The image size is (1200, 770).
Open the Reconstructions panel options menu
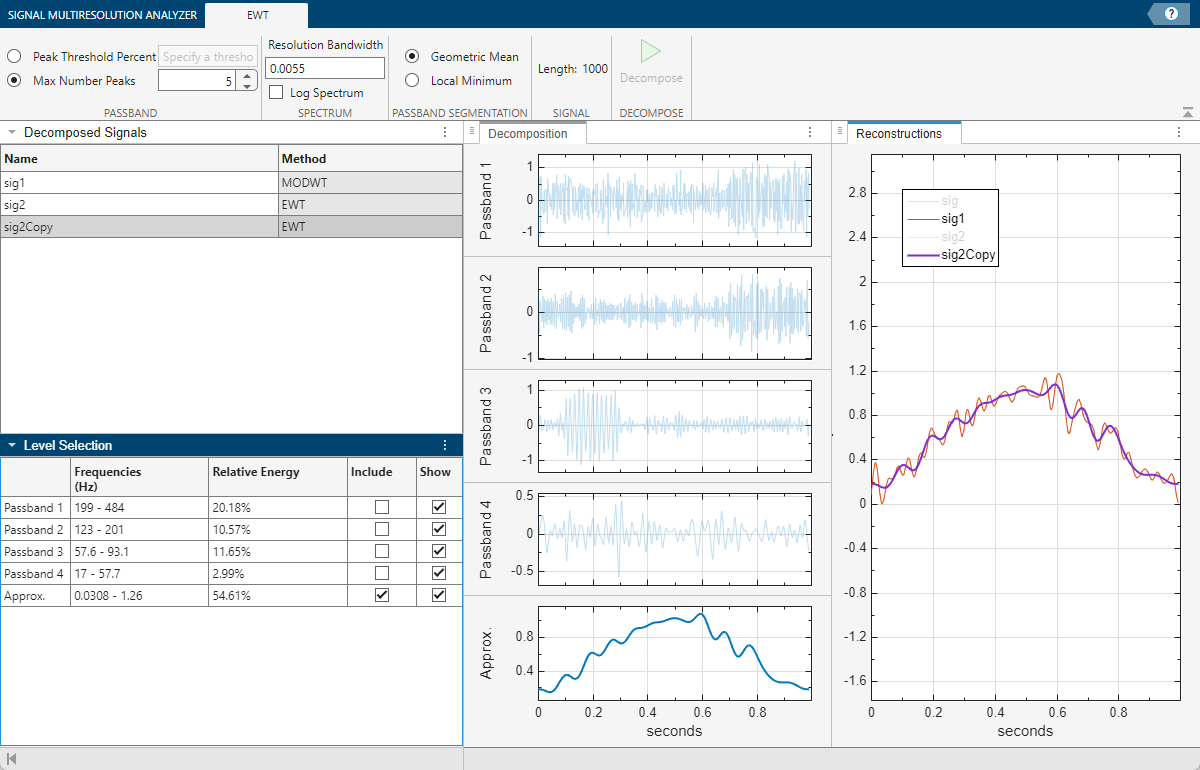click(1177, 131)
